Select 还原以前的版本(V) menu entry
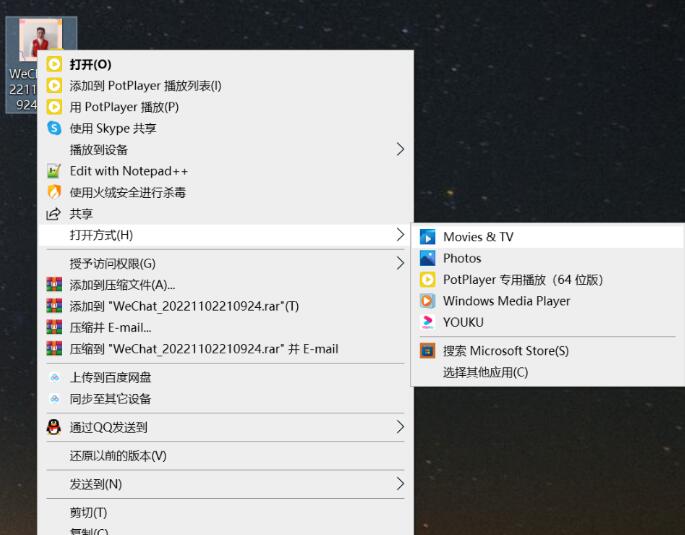Viewport: 685px width, 535px height. (117, 456)
